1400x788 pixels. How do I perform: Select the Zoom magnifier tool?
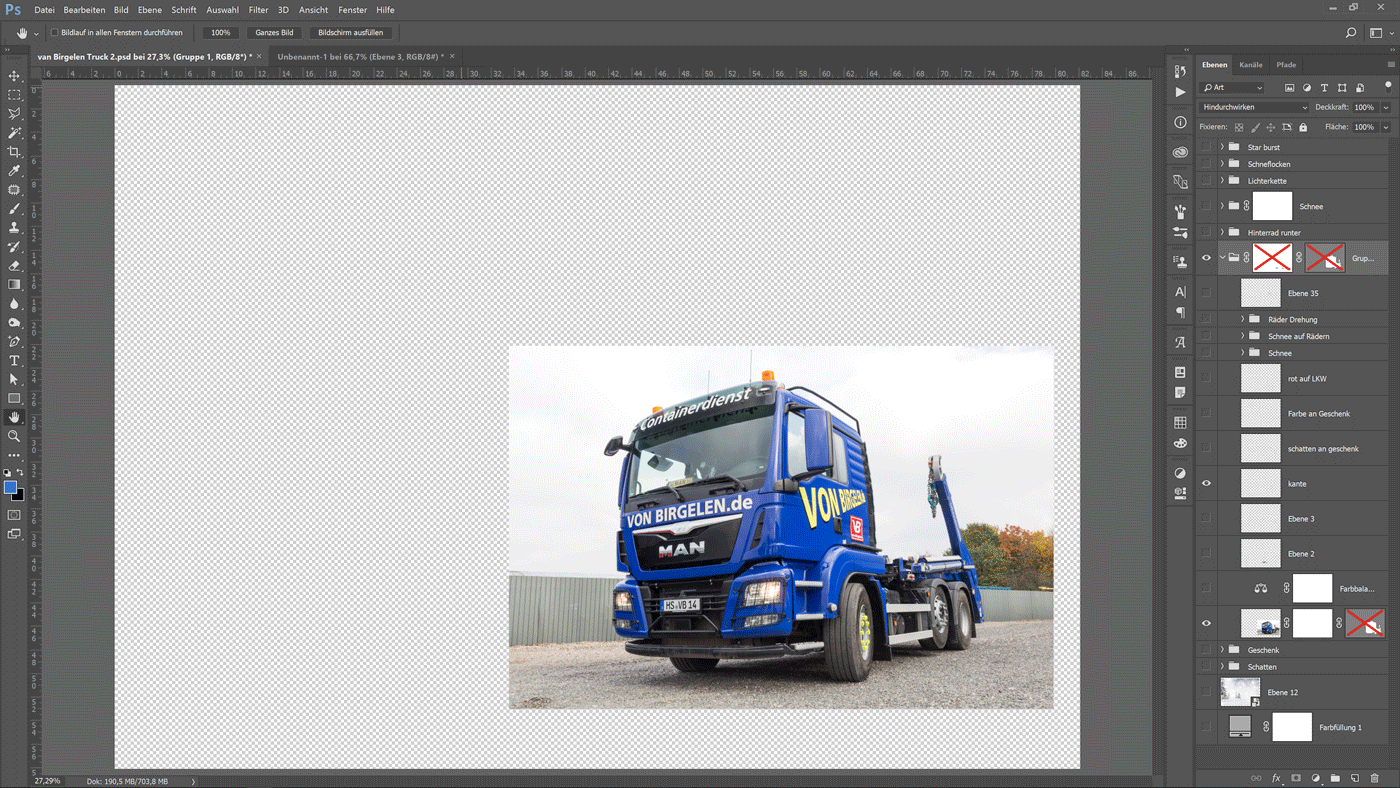(x=14, y=436)
